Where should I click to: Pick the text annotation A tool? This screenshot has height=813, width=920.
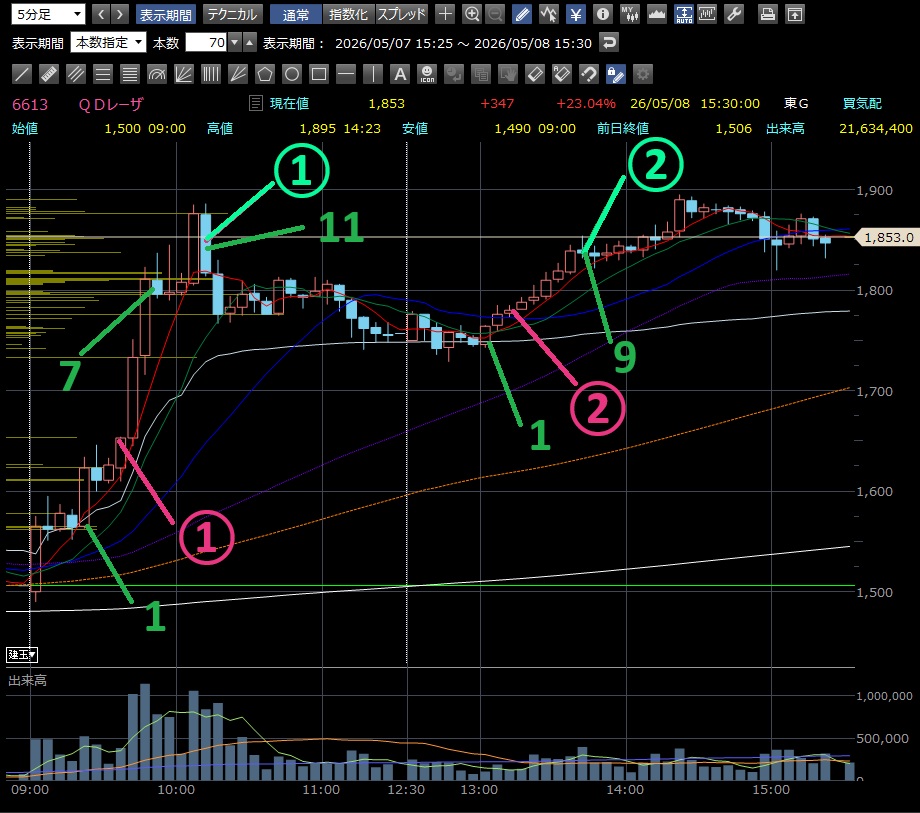coord(400,74)
